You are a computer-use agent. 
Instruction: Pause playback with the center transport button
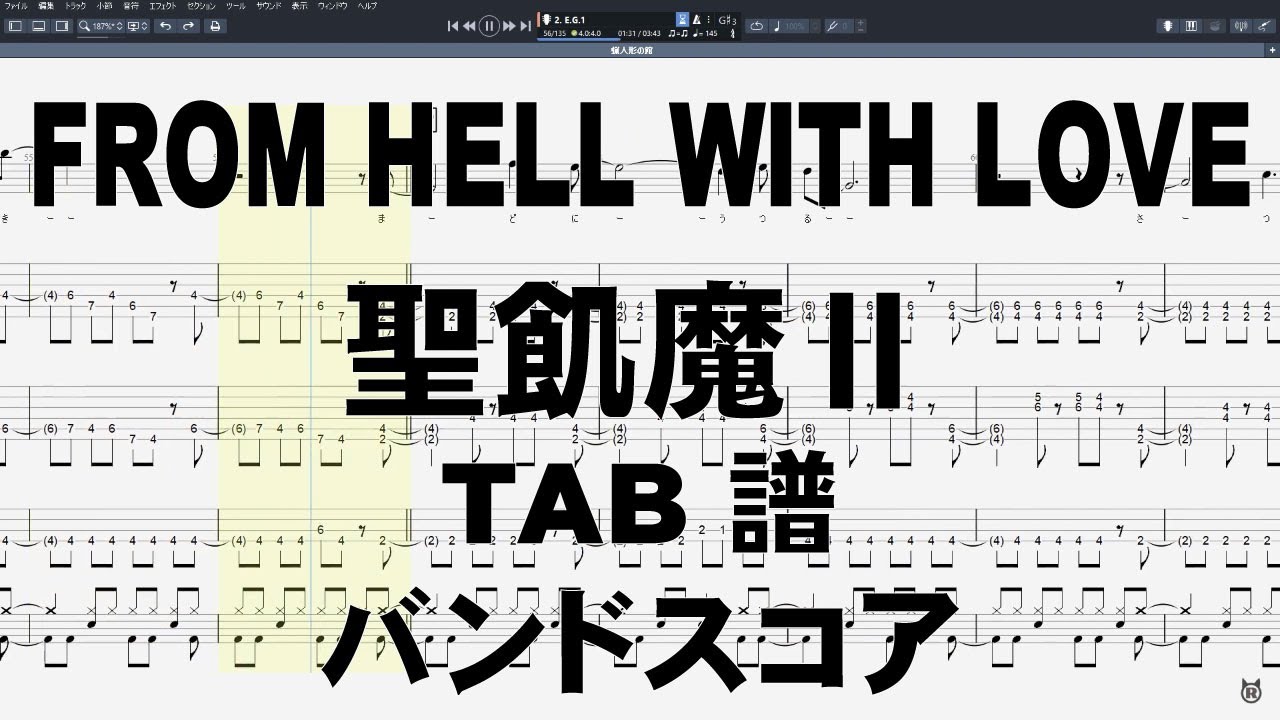point(489,26)
